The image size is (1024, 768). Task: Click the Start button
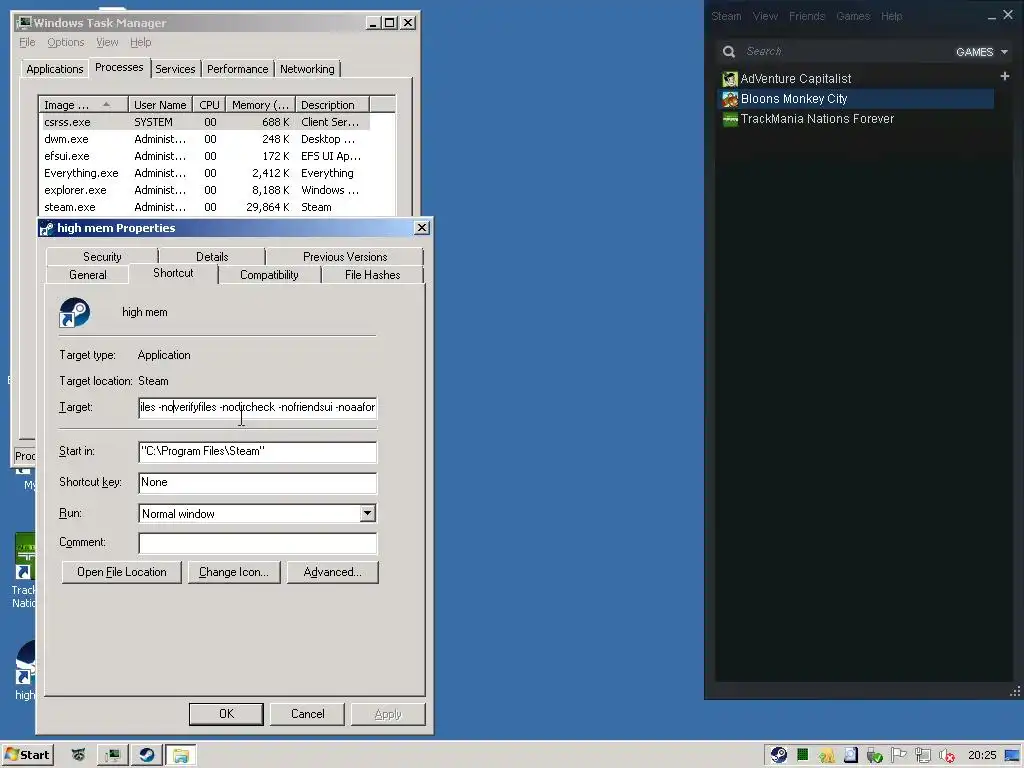pos(27,755)
